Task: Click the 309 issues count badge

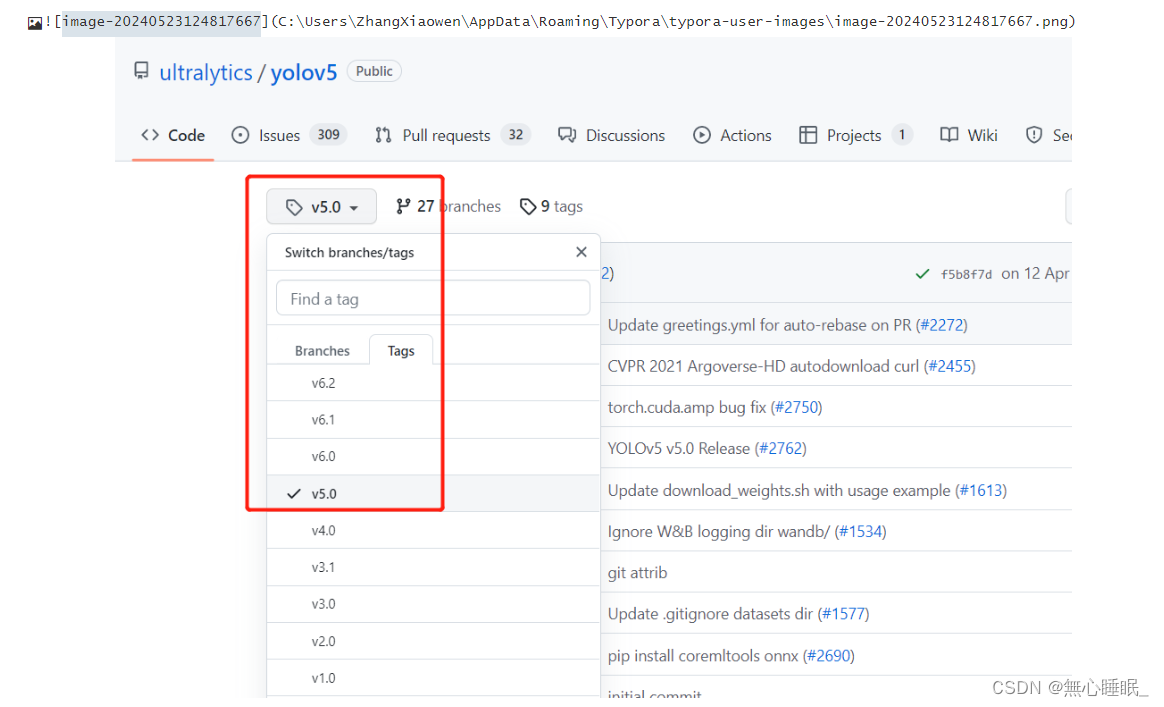Action: 329,134
